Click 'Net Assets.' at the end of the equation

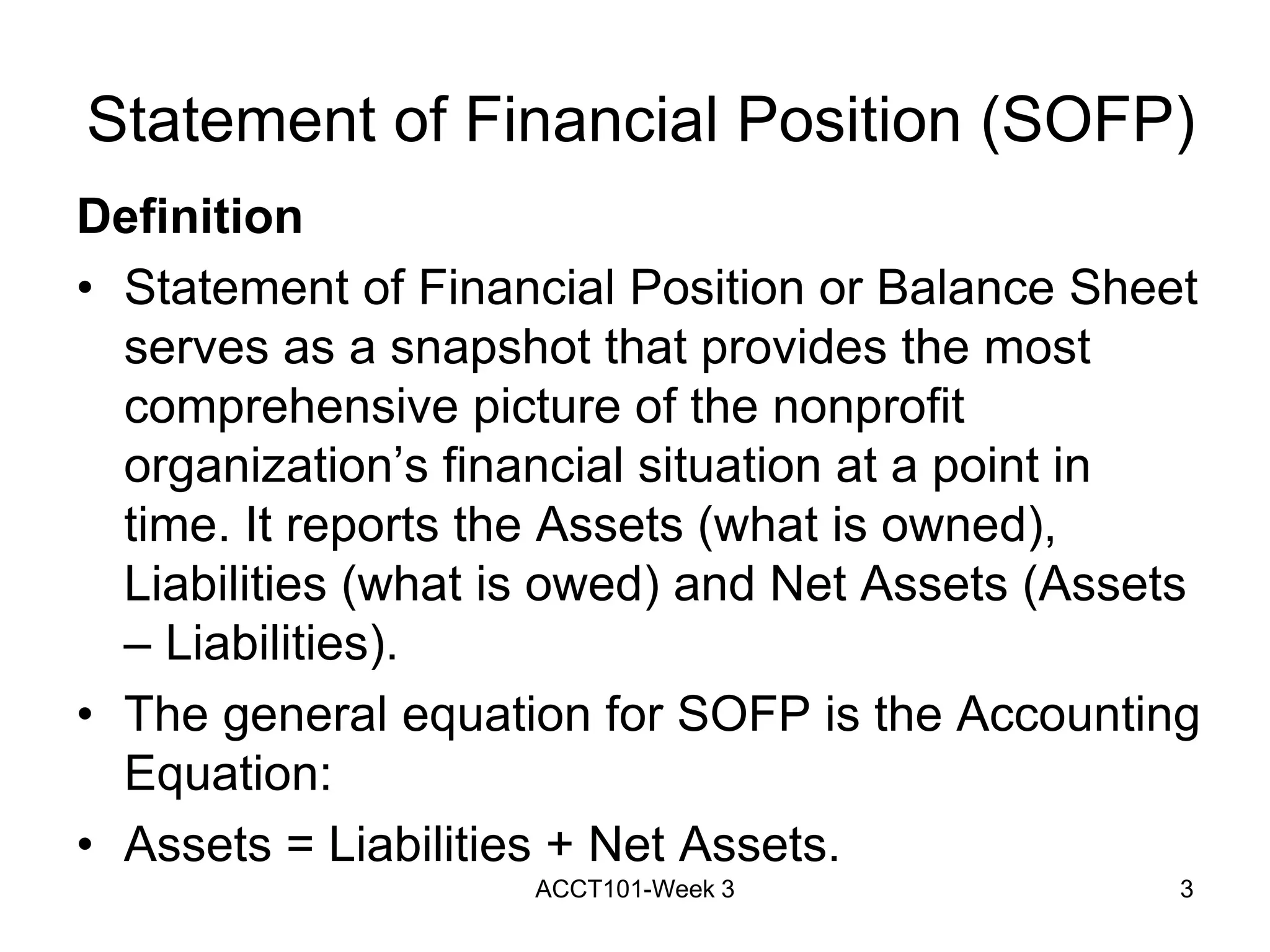[714, 844]
